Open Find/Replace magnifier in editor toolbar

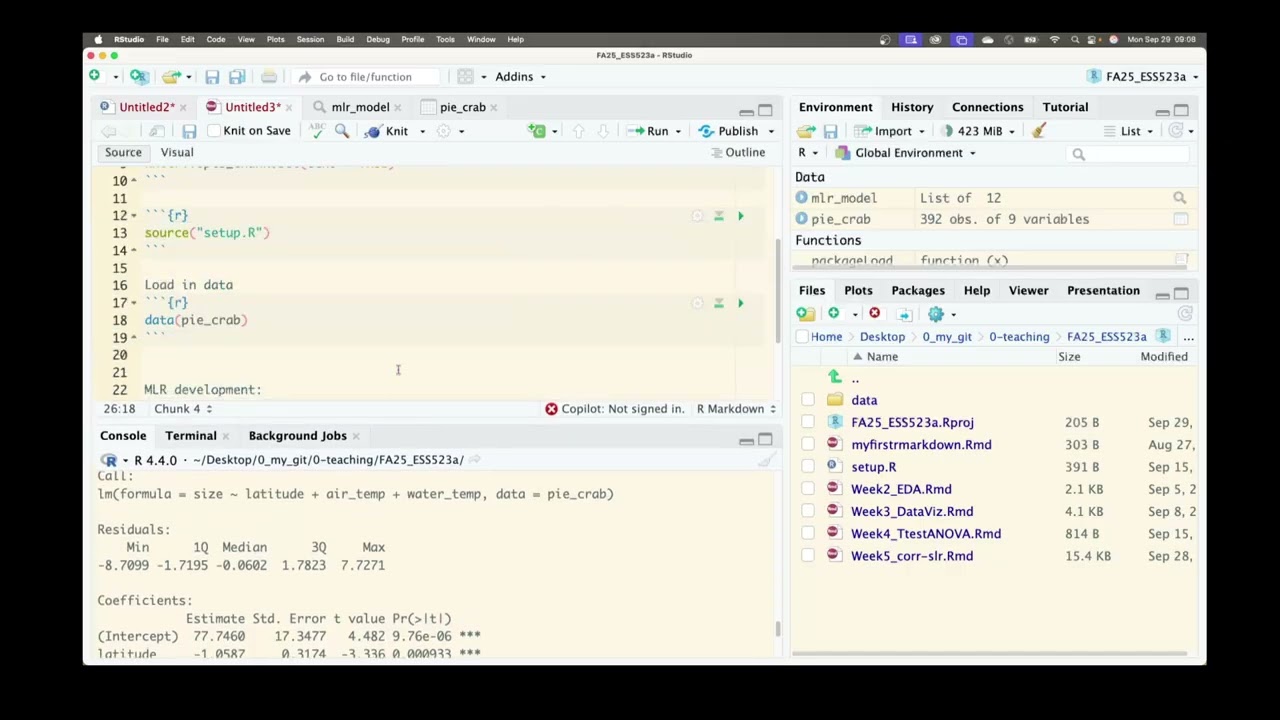[x=342, y=131]
